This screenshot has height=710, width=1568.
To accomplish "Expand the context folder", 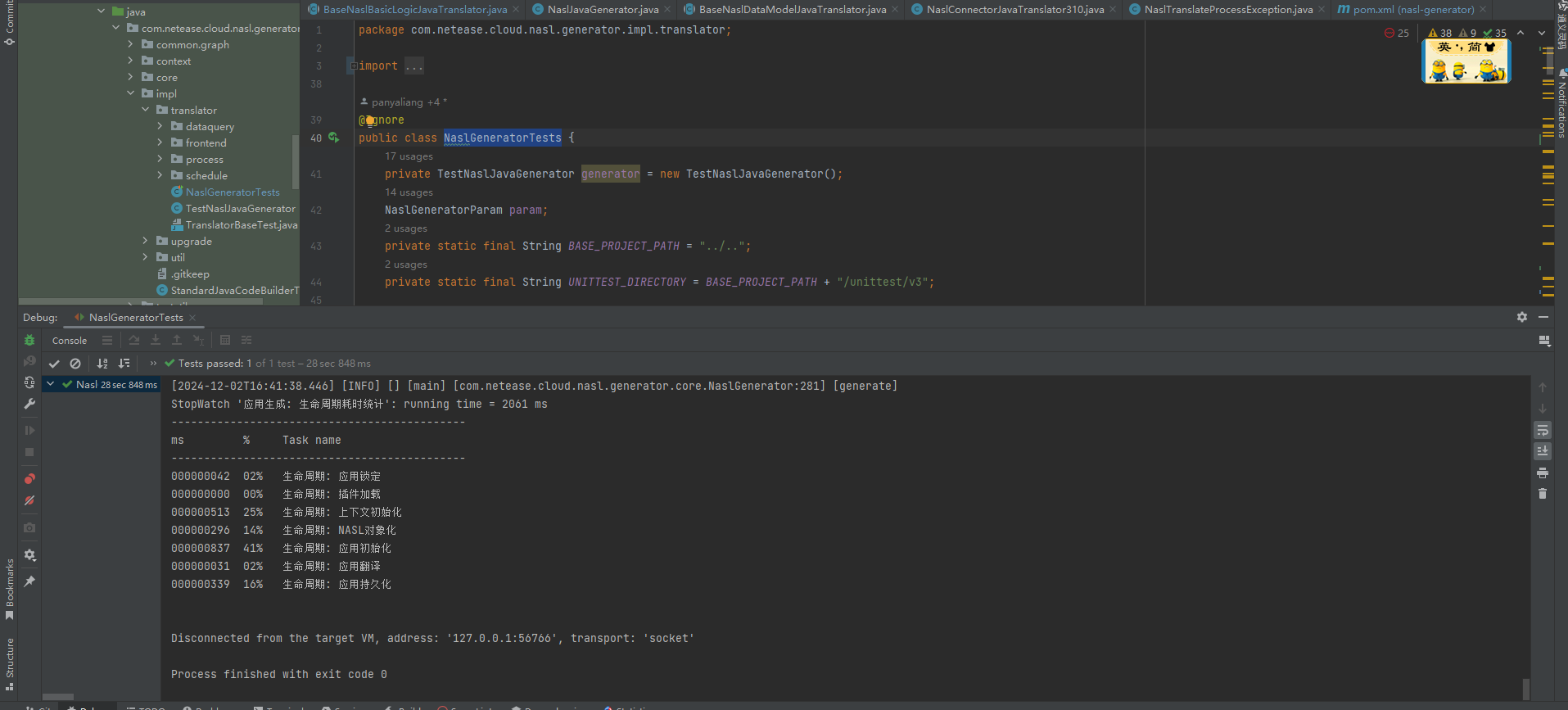I will point(130,61).
